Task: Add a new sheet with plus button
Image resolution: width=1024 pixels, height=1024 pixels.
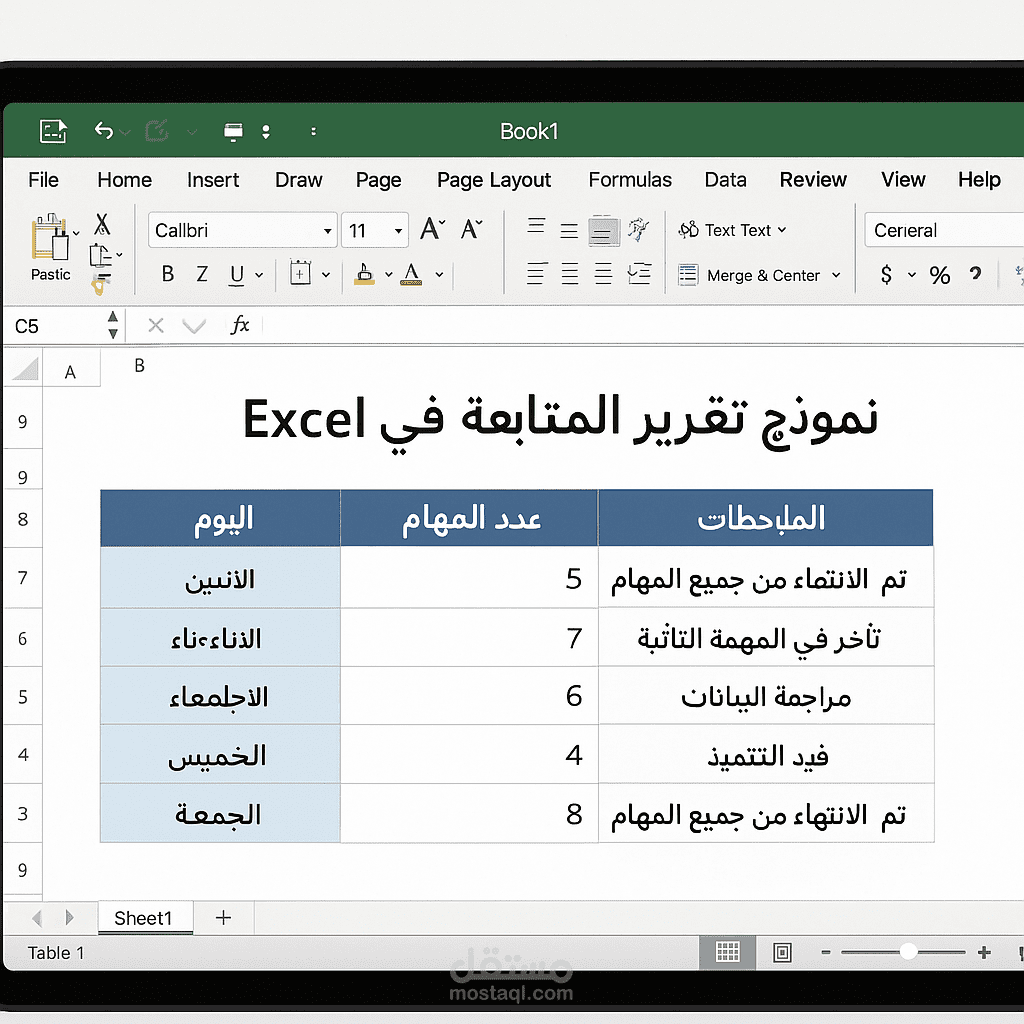Action: point(223,918)
